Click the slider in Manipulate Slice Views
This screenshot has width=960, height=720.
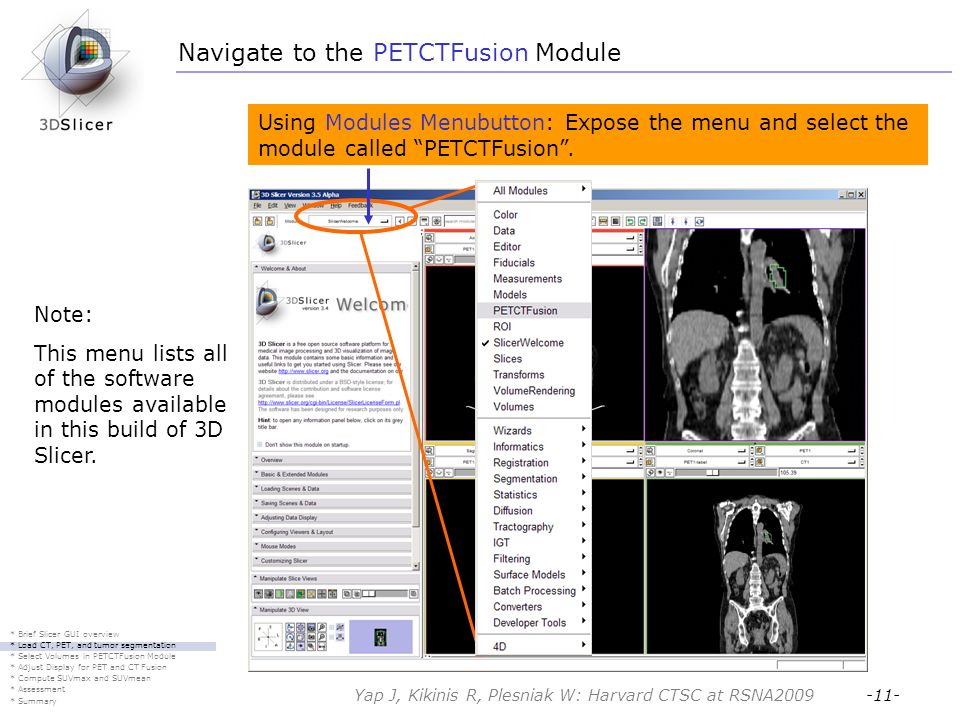pos(384,594)
